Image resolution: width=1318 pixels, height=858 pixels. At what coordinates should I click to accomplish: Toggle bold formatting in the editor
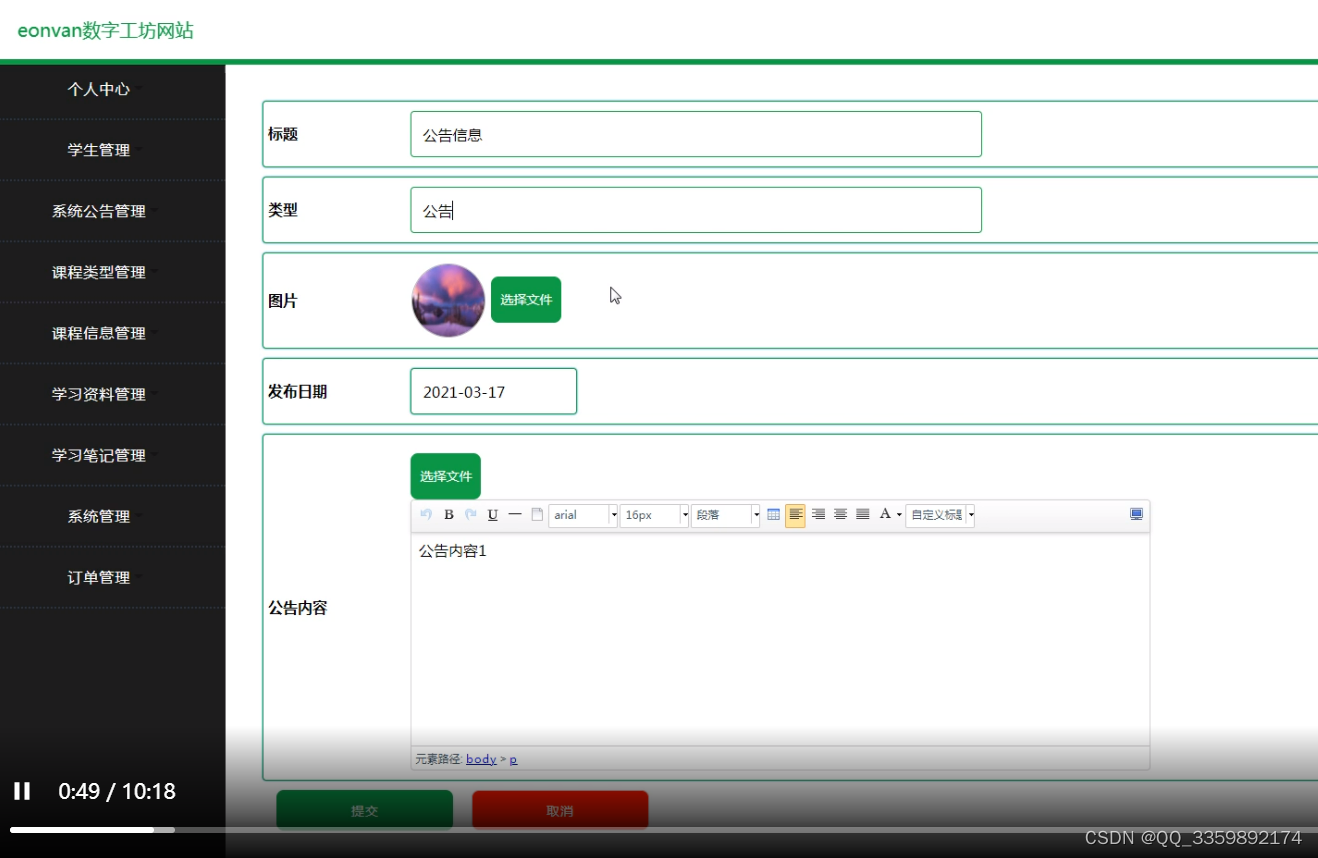(x=449, y=515)
